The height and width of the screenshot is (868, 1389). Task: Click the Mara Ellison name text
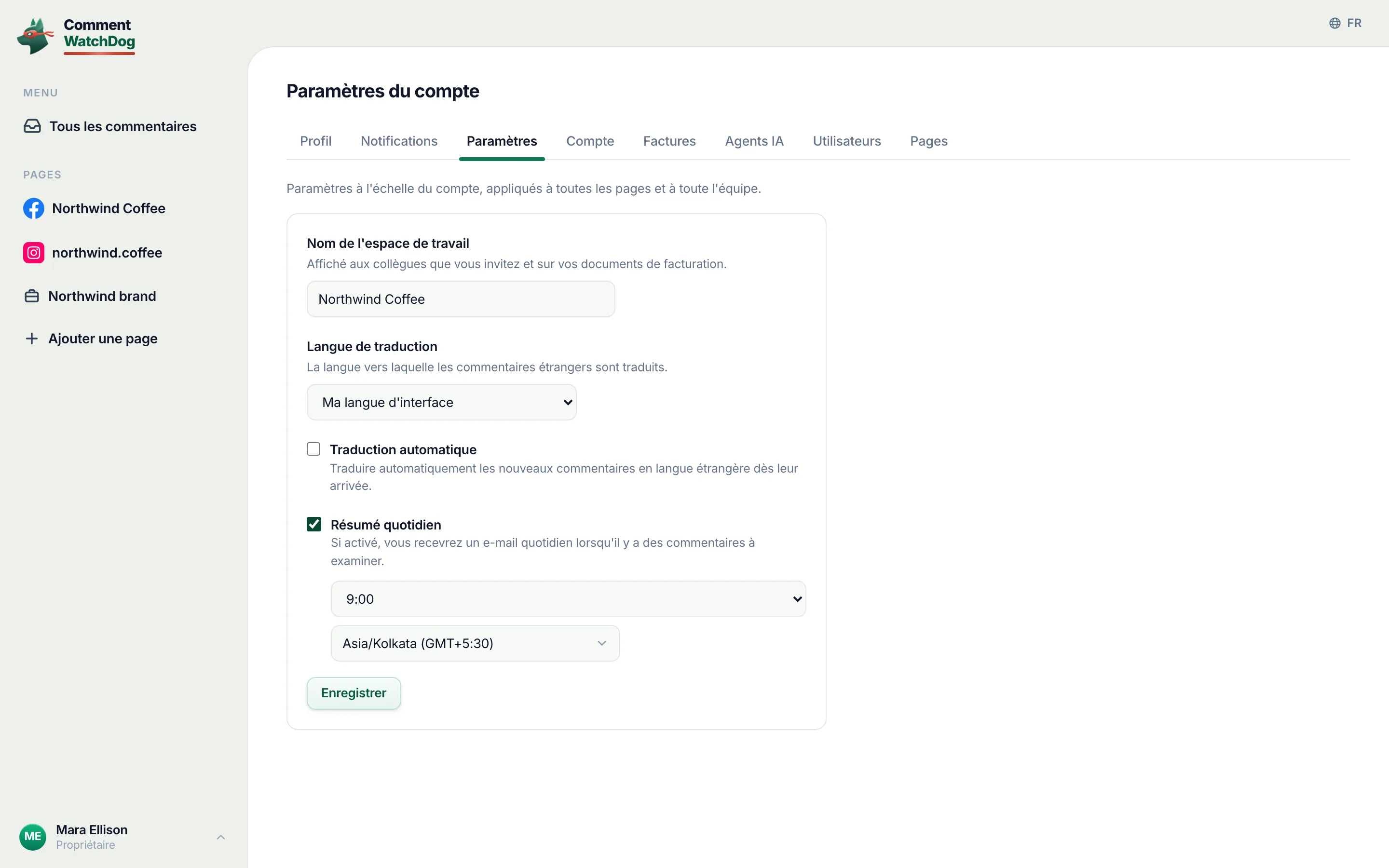92,829
